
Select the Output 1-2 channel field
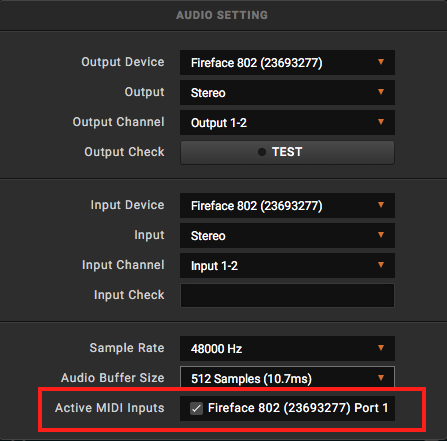[x=287, y=122]
